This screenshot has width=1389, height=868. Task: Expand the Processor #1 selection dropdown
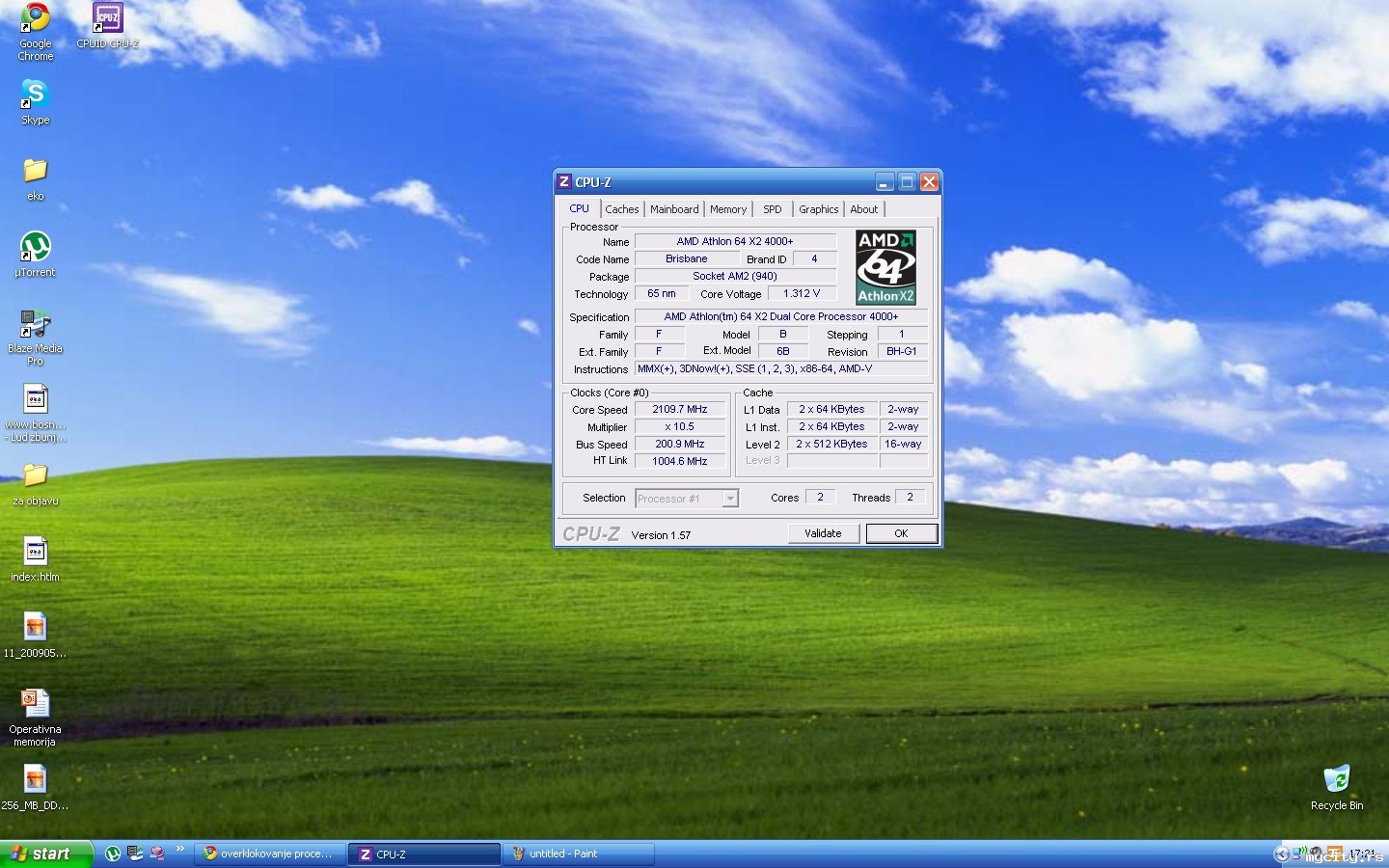(730, 499)
